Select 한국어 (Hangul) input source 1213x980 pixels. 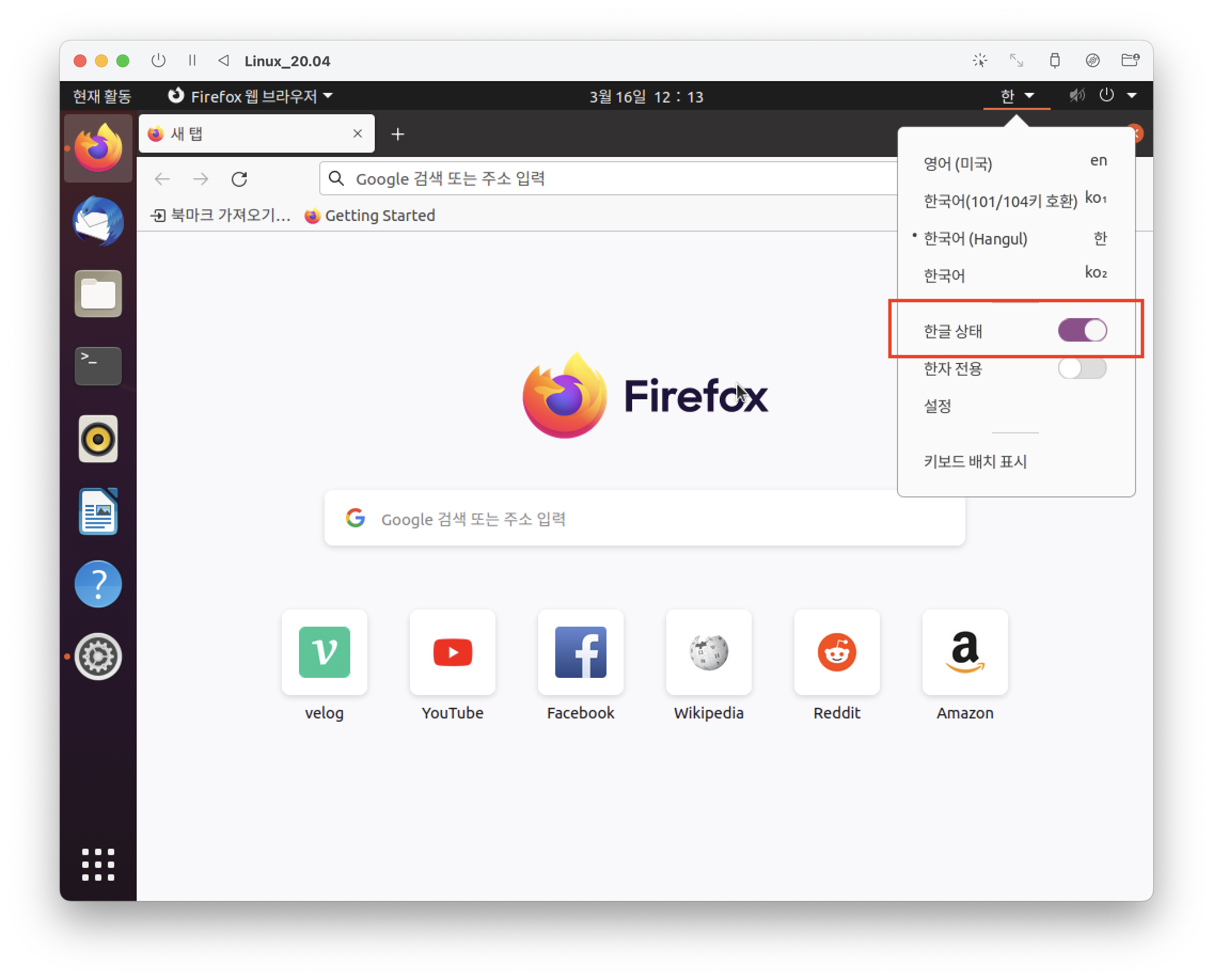(x=975, y=239)
